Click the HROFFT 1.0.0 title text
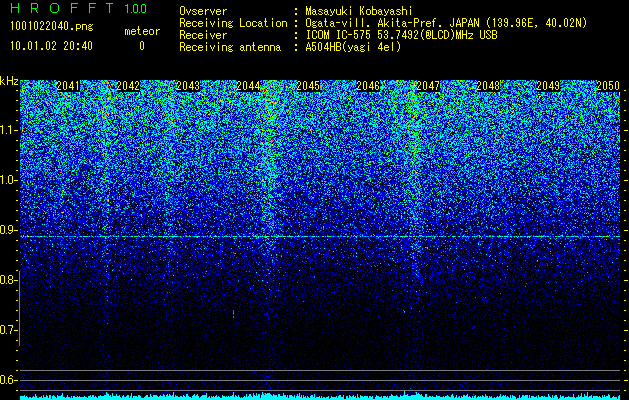629x400 pixels. click(78, 8)
